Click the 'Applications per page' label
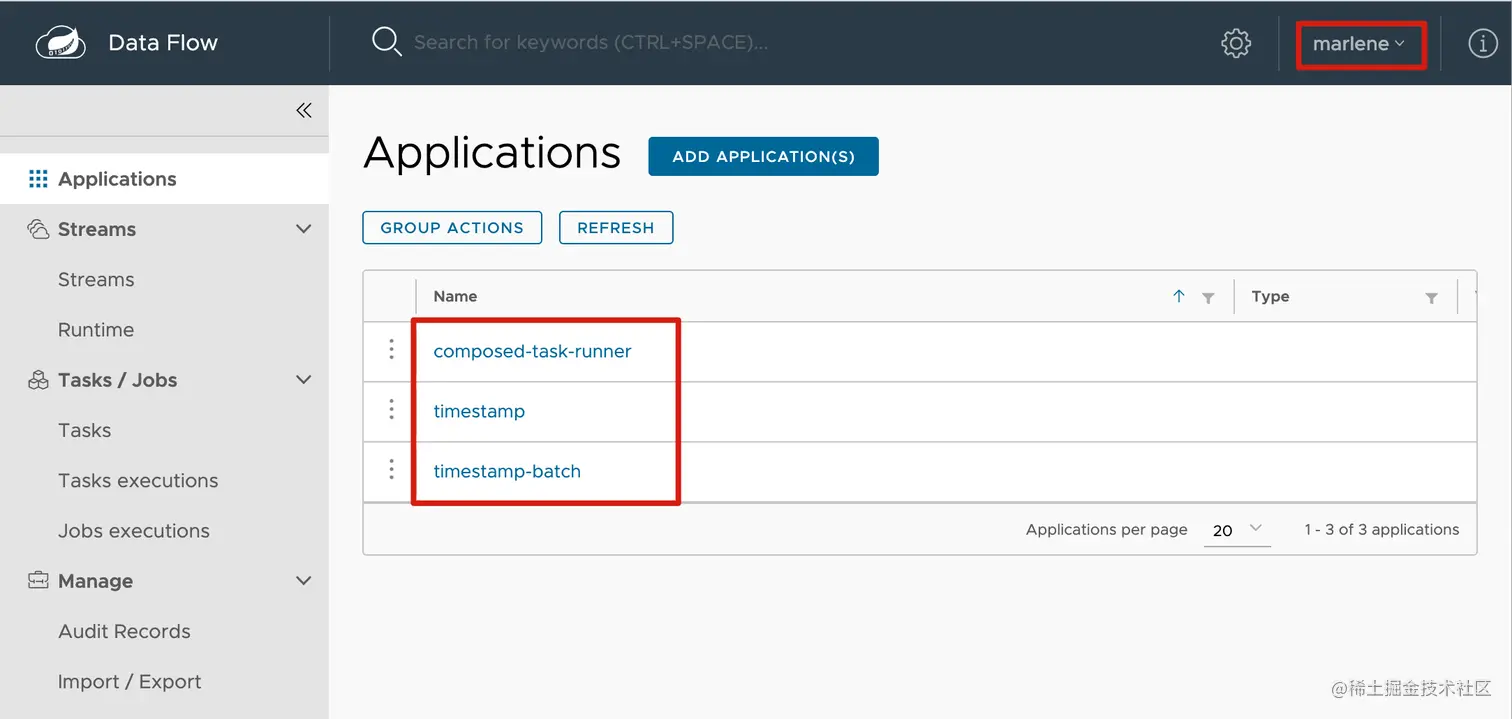Viewport: 1512px width, 719px height. pos(1106,529)
